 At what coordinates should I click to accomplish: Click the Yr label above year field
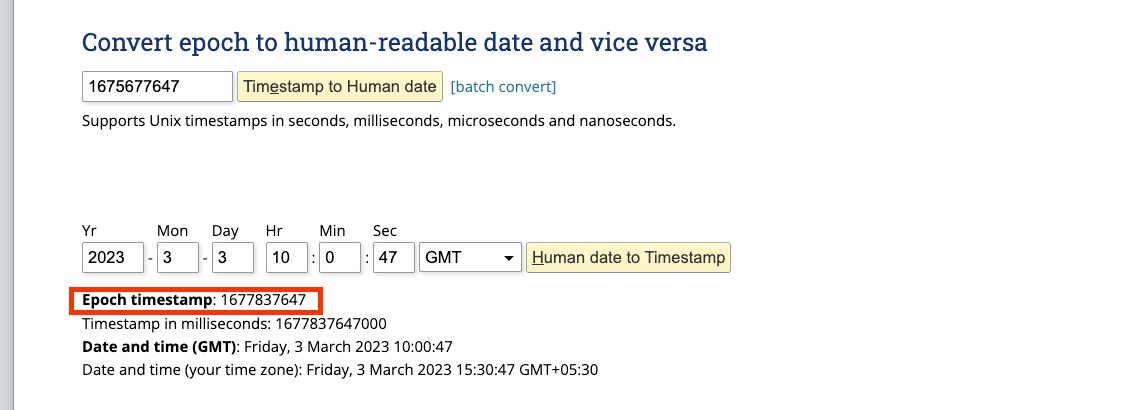pos(90,231)
